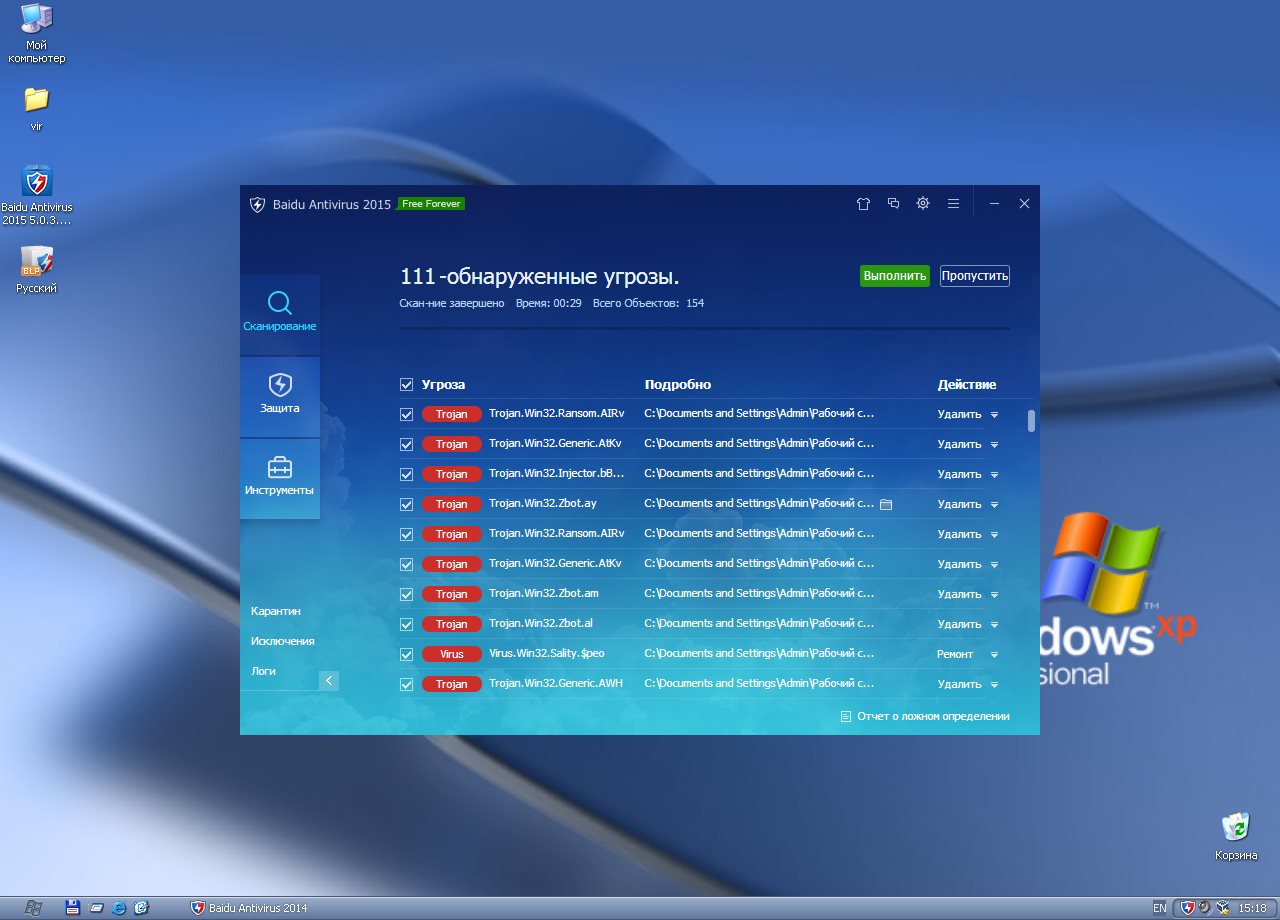1280x920 pixels.
Task: Open action dropdown for Trojan.Win32.Generic.AWH
Action: (x=994, y=684)
